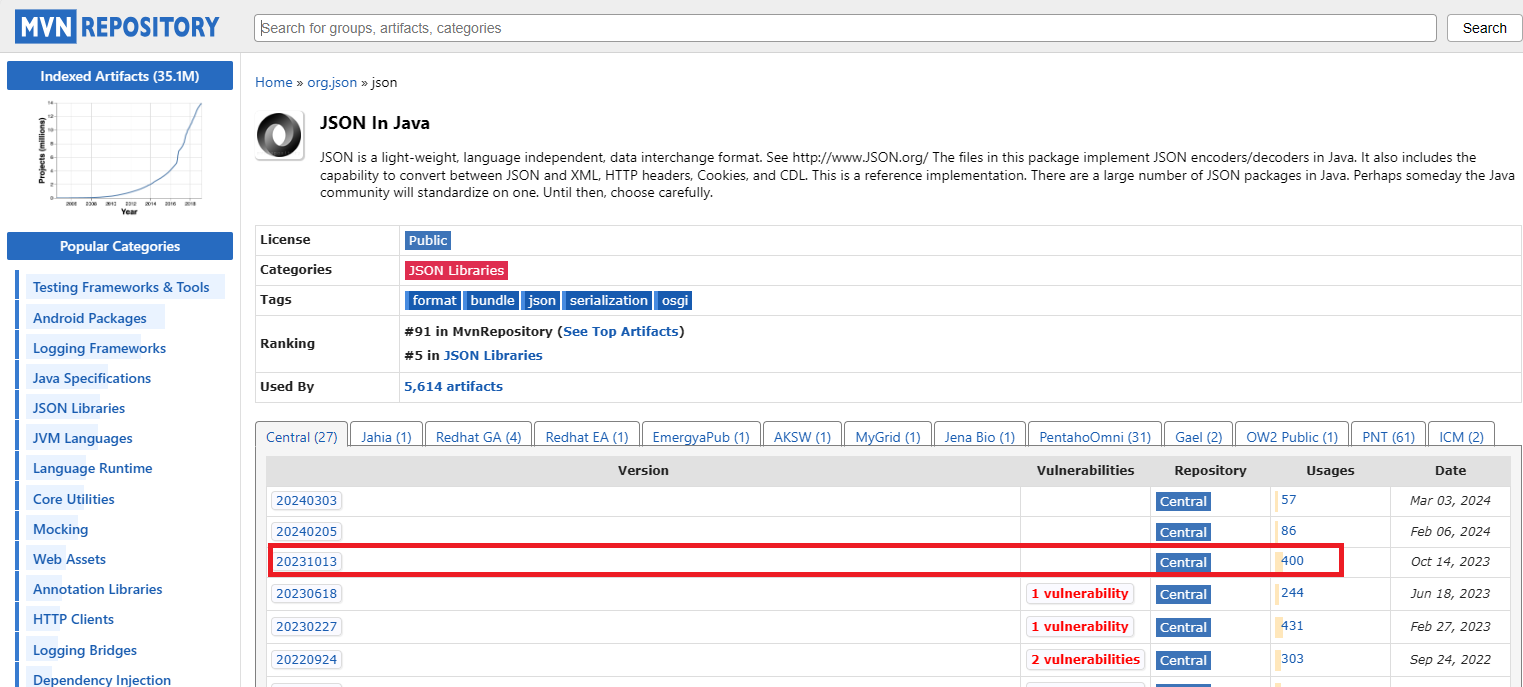Open 5,614 artifacts used-by link
The width and height of the screenshot is (1523, 687).
click(453, 386)
